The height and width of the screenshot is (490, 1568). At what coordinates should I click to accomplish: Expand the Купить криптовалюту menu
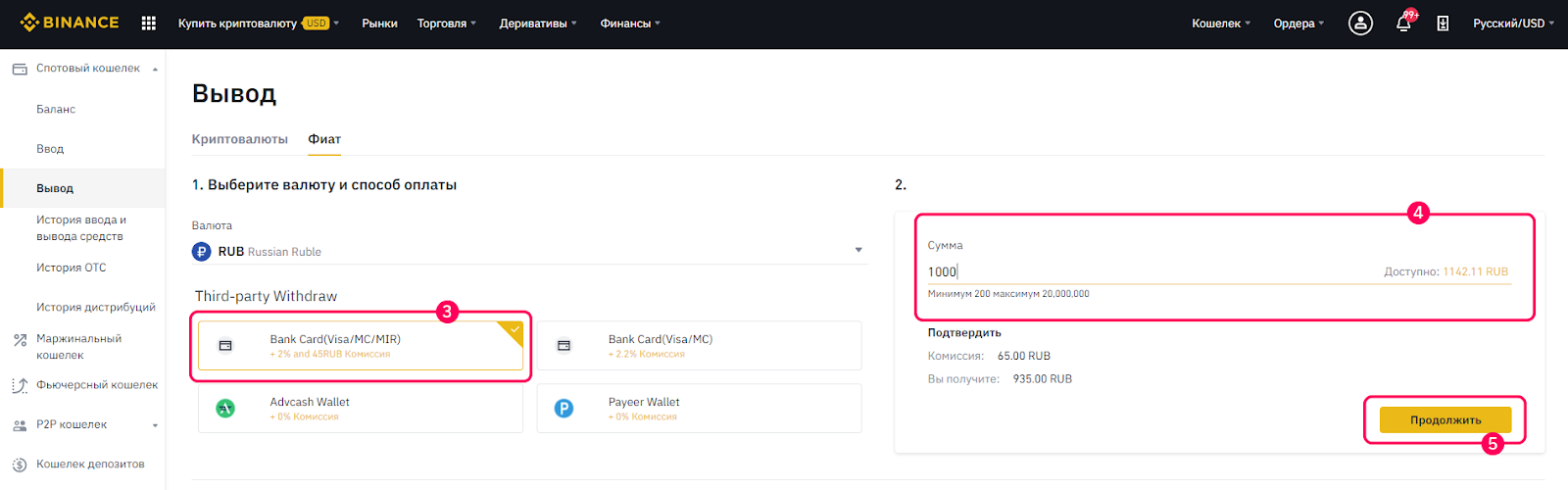pyautogui.click(x=259, y=24)
